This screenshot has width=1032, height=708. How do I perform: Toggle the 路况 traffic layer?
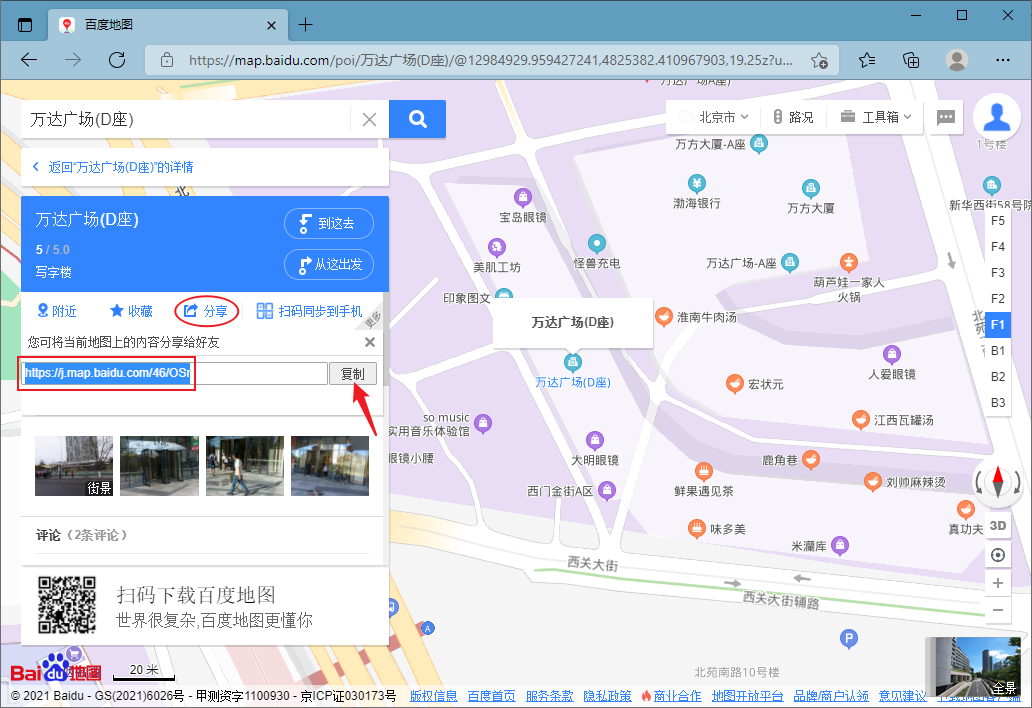click(x=793, y=117)
